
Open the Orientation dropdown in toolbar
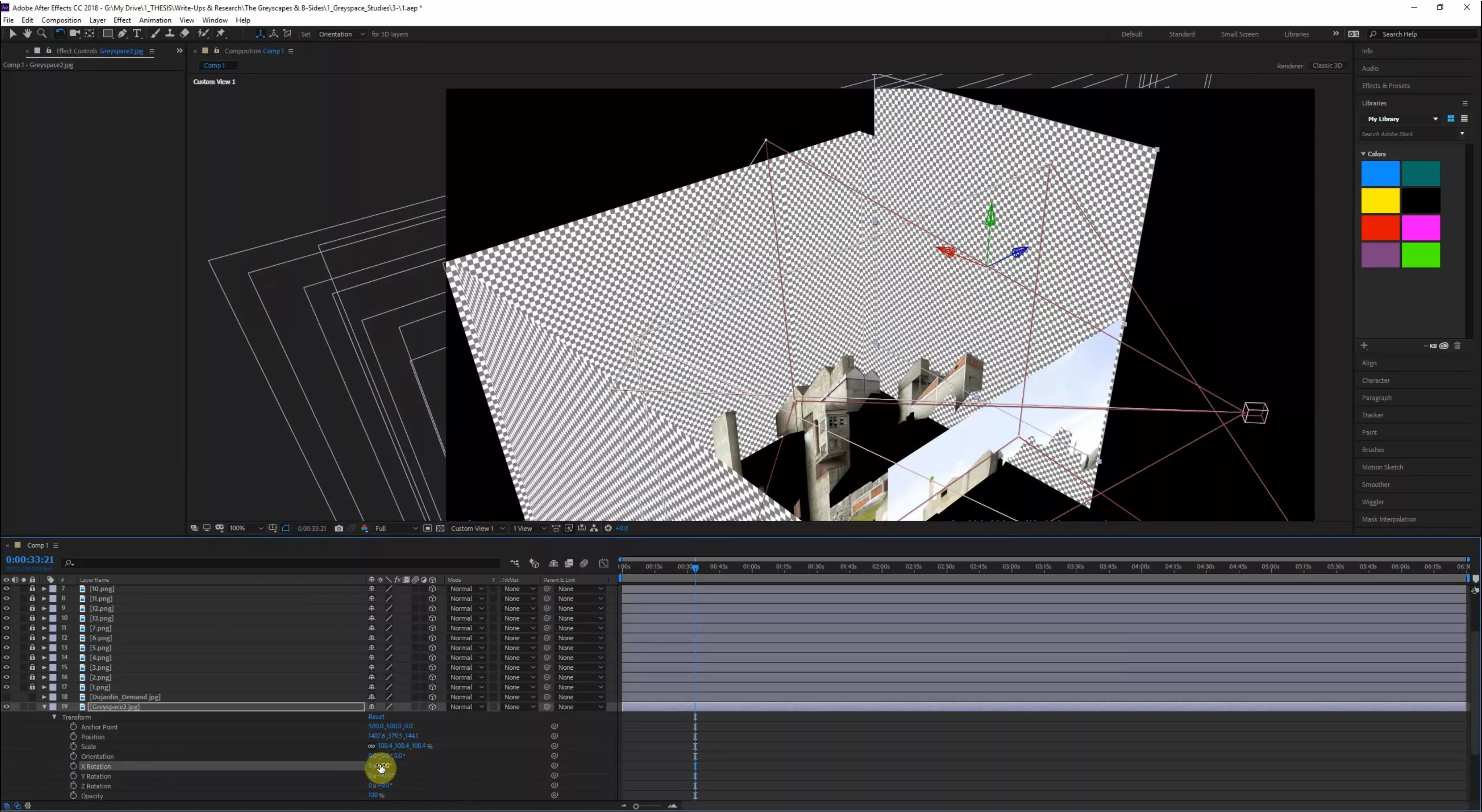click(342, 34)
